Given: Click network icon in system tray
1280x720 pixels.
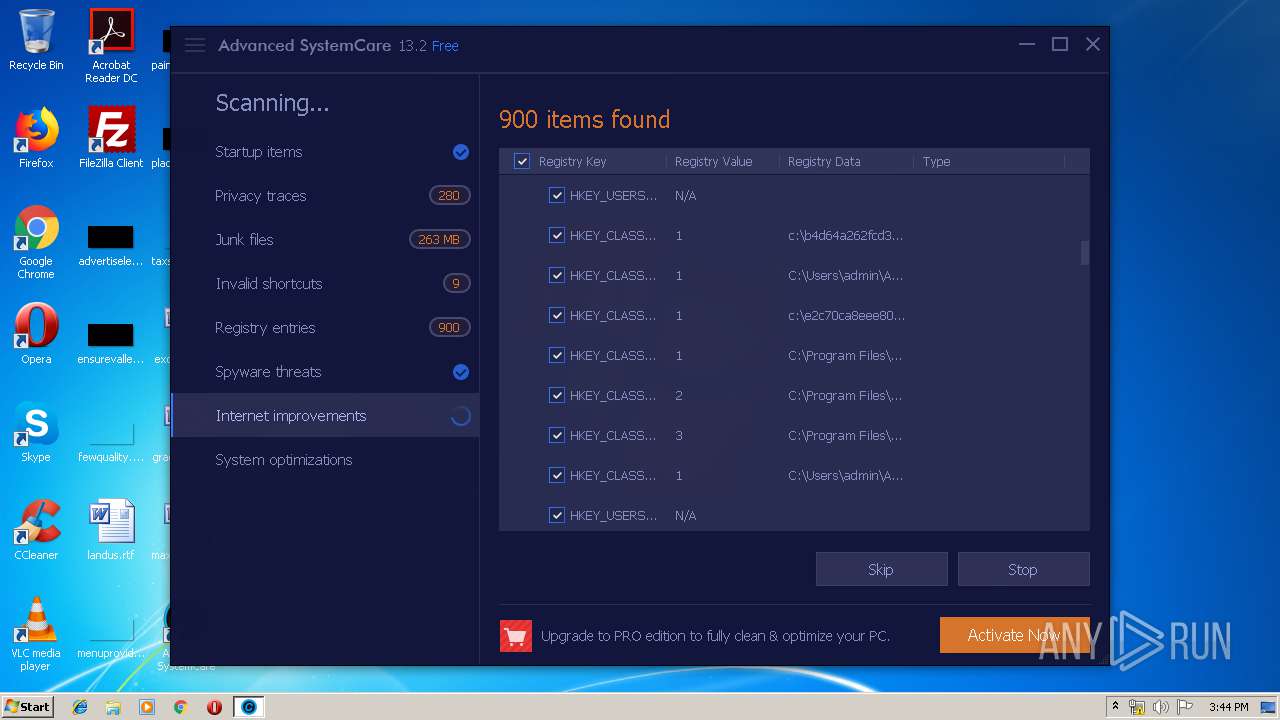Looking at the screenshot, I should click(x=1137, y=707).
